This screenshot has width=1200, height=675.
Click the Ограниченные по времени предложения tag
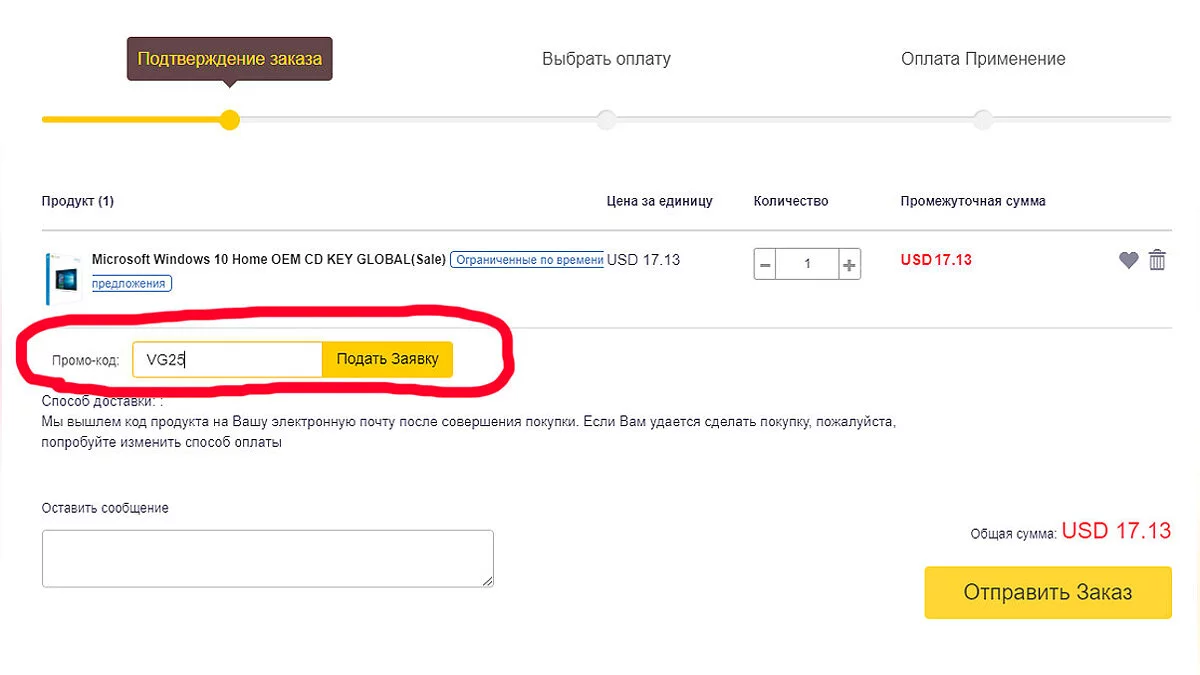click(x=526, y=260)
